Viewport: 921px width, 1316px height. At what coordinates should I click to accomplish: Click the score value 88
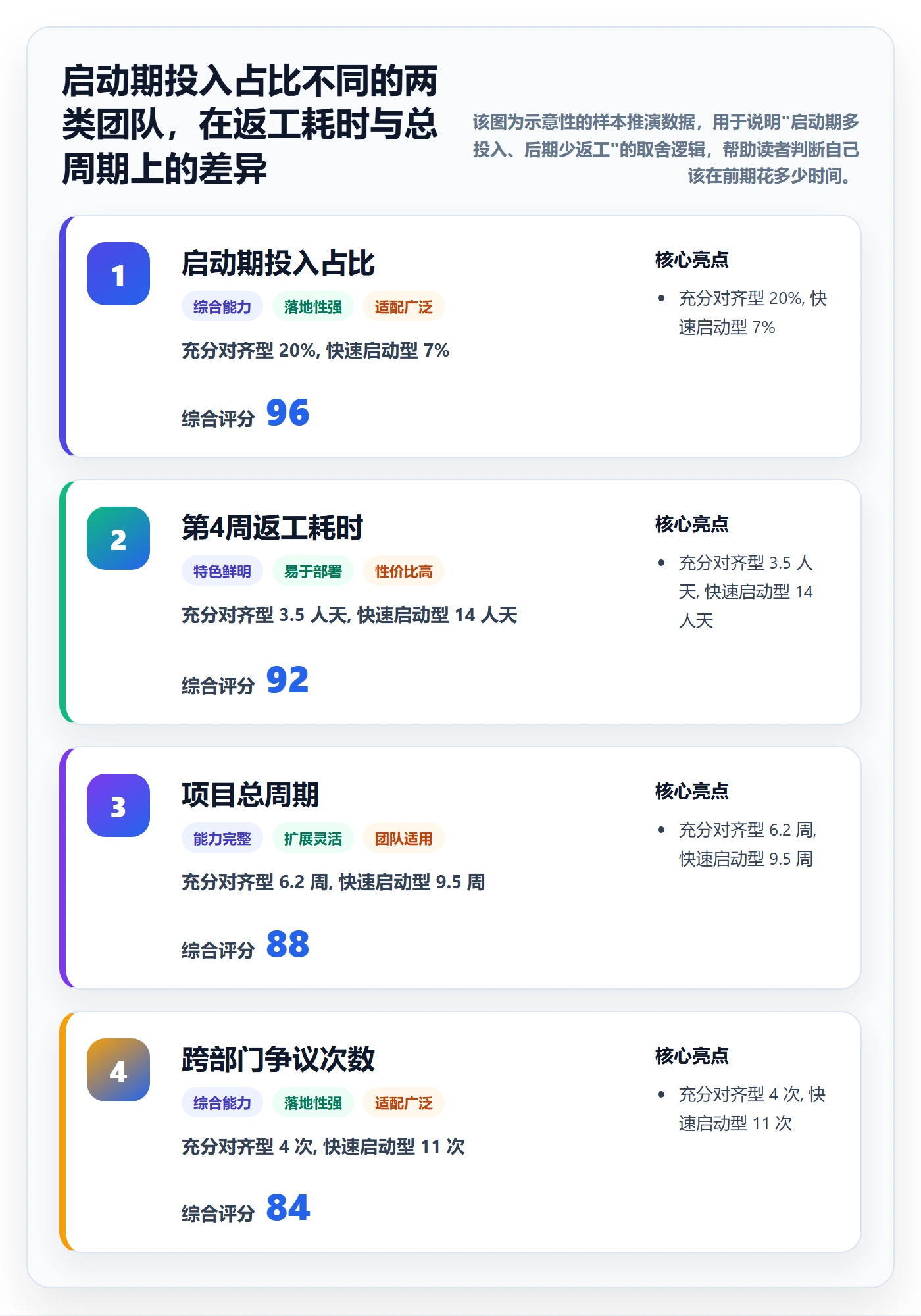click(287, 944)
